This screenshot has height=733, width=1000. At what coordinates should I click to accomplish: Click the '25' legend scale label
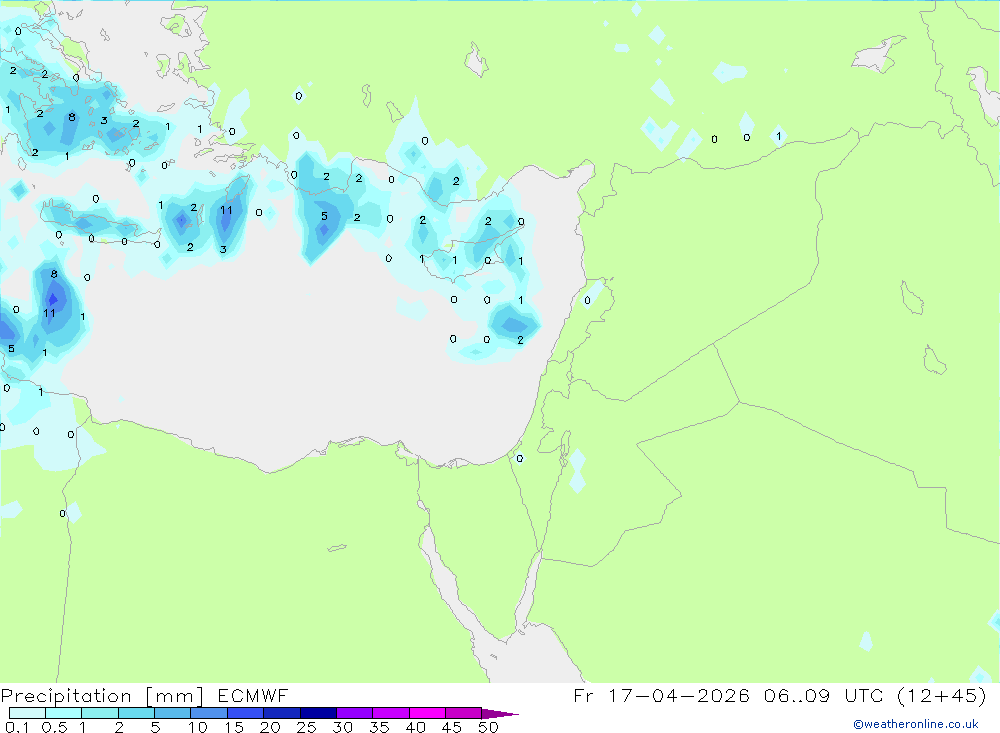(x=307, y=727)
